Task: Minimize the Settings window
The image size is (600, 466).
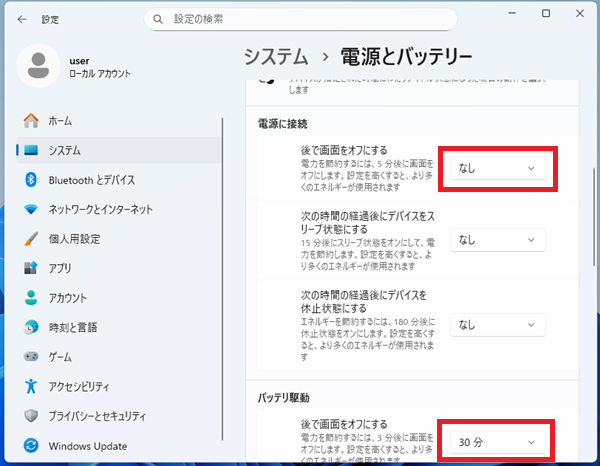Action: (x=512, y=13)
